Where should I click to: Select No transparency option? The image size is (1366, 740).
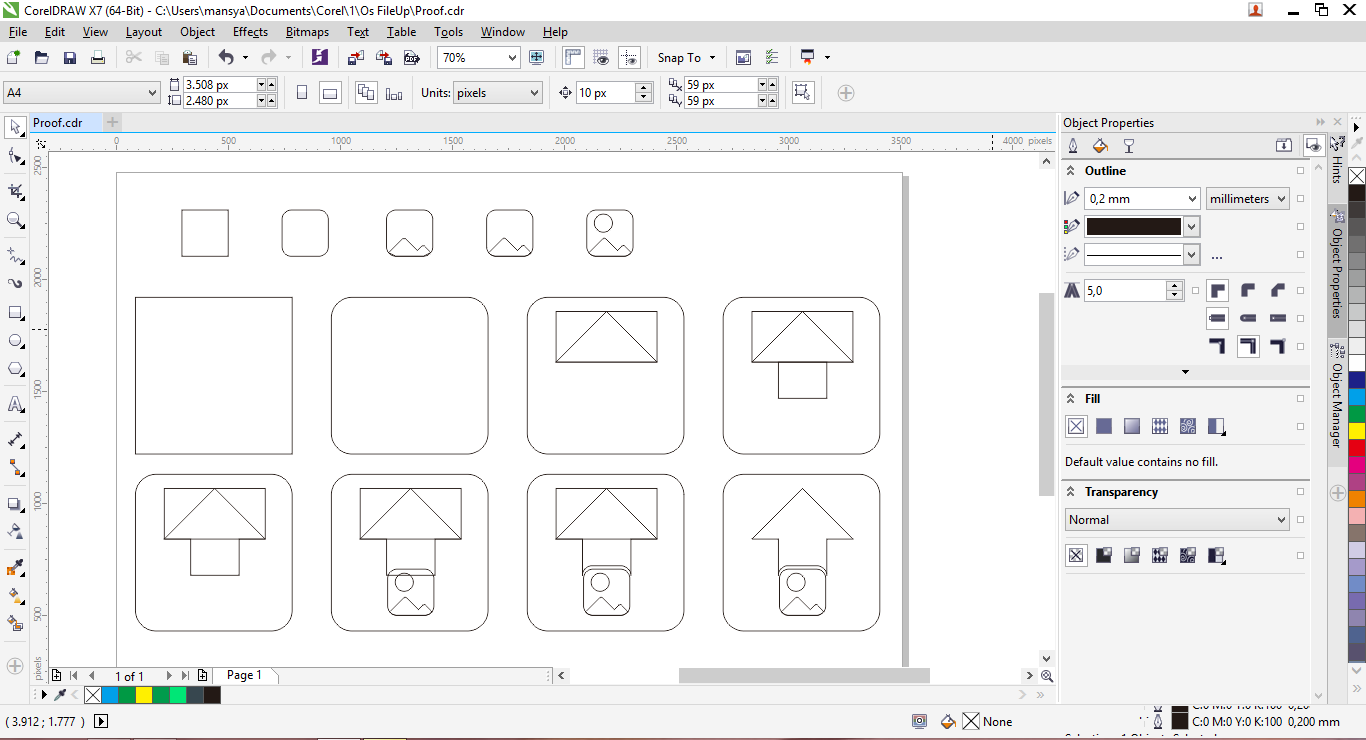coord(1076,555)
